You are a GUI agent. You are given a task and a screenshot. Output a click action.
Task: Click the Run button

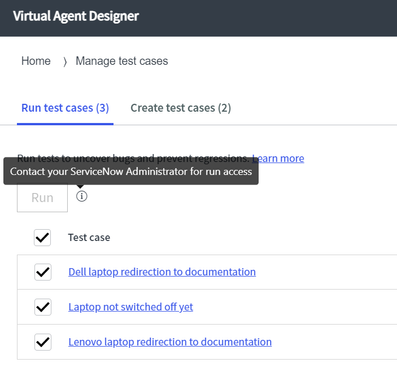[x=42, y=198]
